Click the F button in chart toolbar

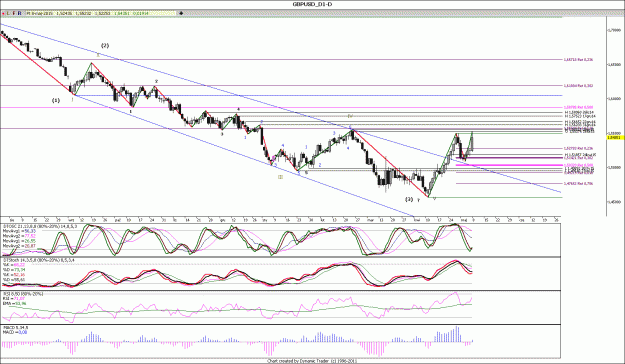pos(14,14)
